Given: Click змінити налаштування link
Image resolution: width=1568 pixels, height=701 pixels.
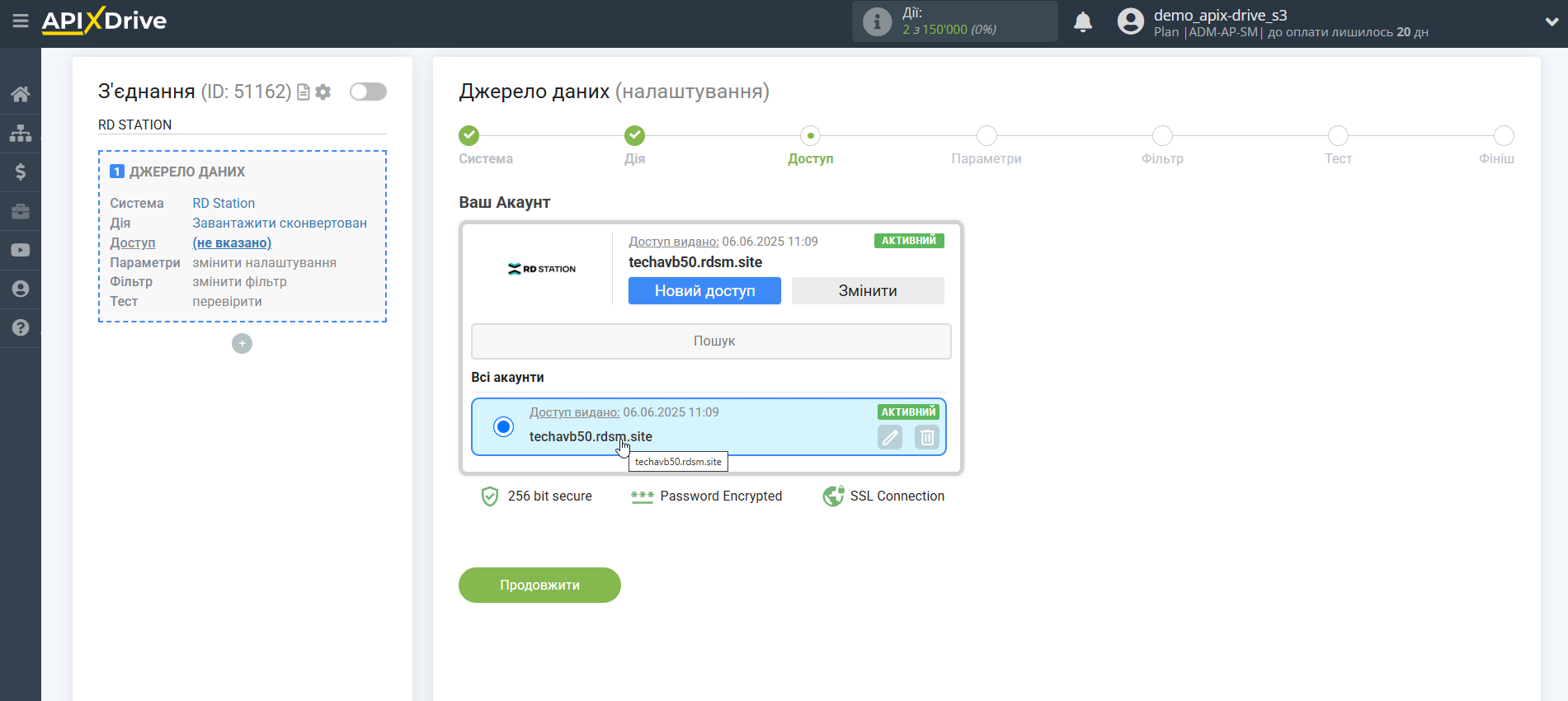Looking at the screenshot, I should click(x=264, y=262).
